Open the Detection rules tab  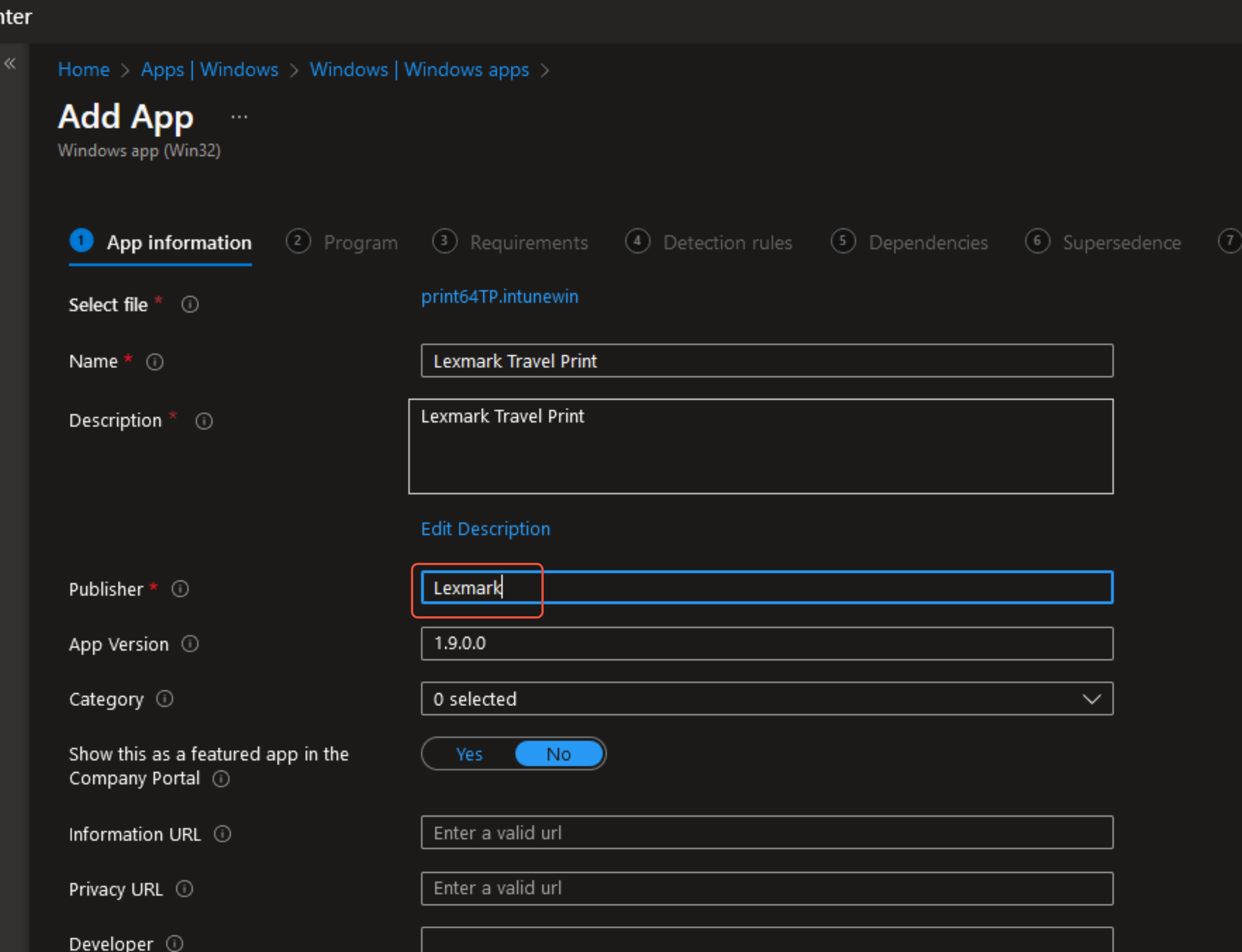(x=727, y=243)
